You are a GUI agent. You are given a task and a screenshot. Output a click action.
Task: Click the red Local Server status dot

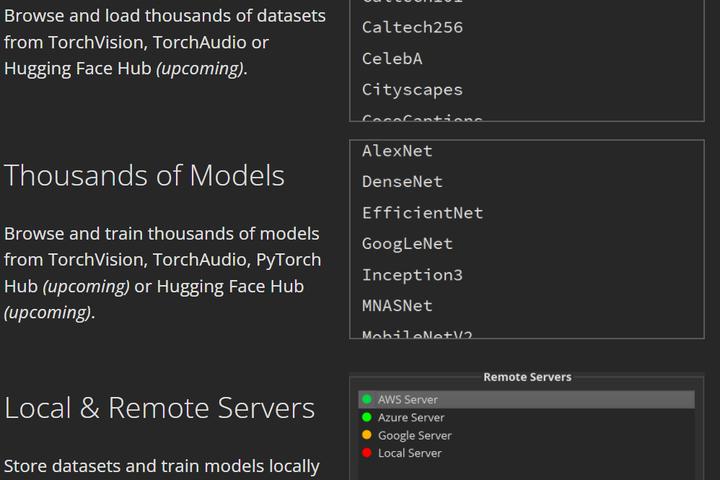click(367, 453)
